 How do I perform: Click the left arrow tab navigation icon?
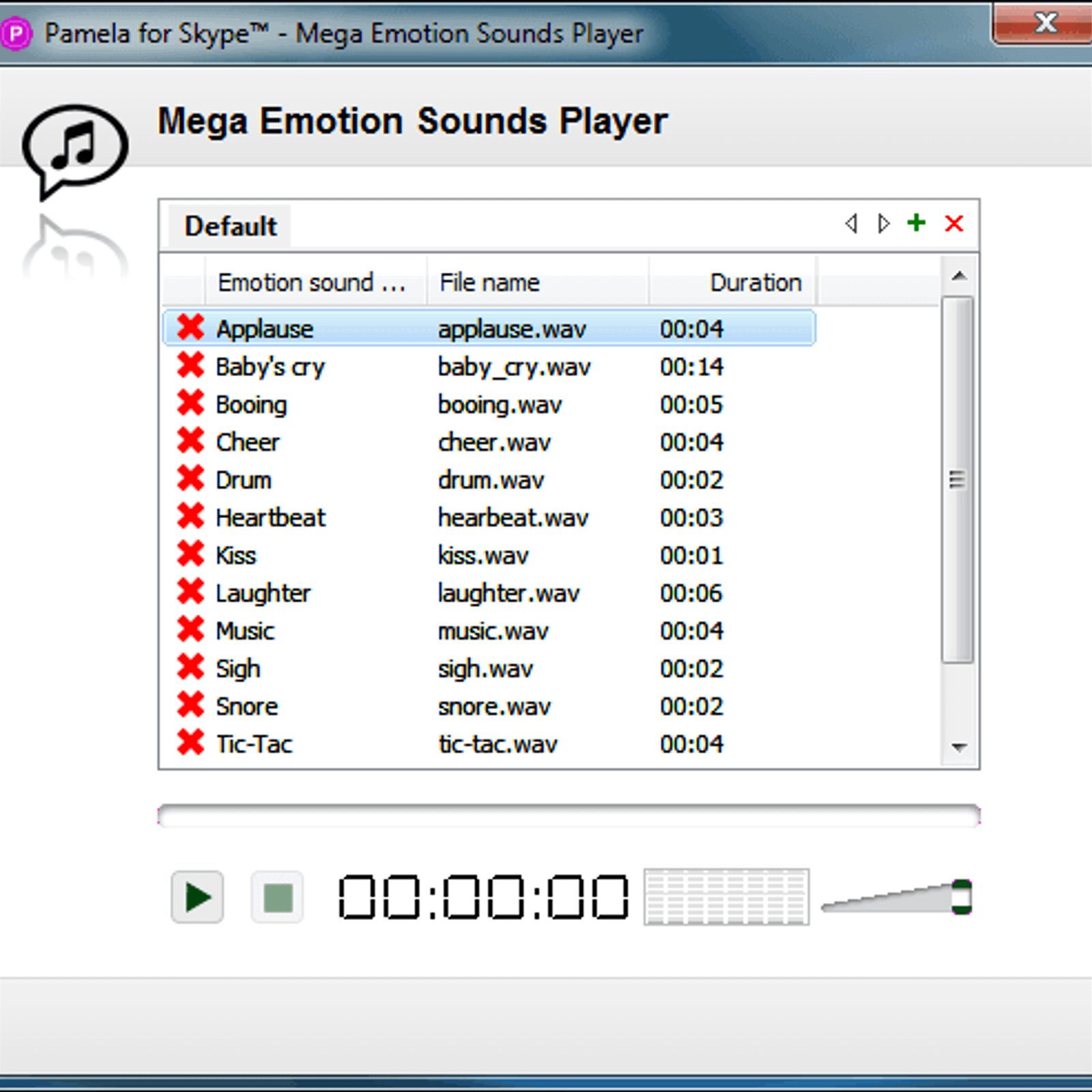[851, 223]
